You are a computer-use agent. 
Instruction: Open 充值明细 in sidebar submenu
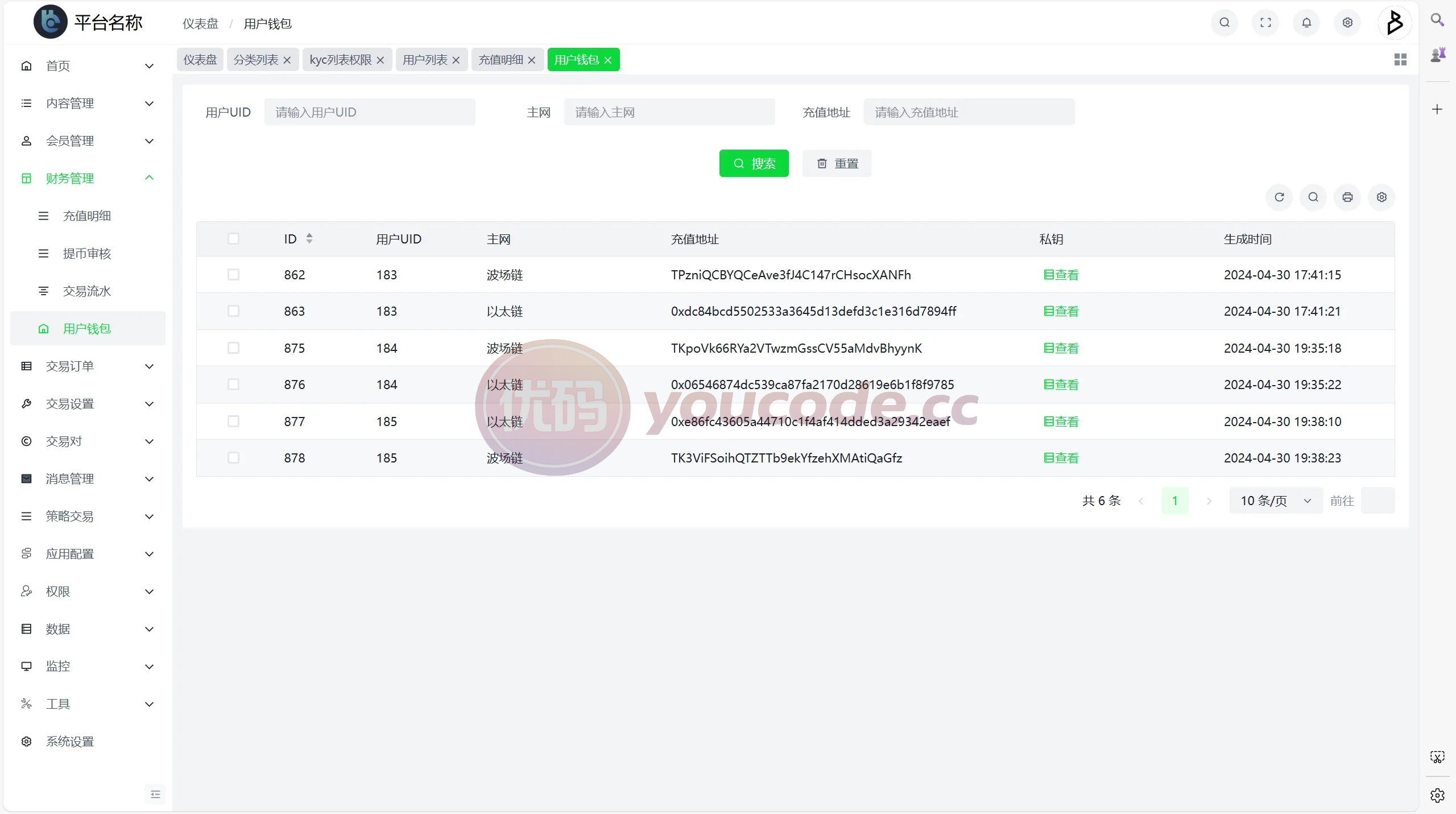point(88,216)
